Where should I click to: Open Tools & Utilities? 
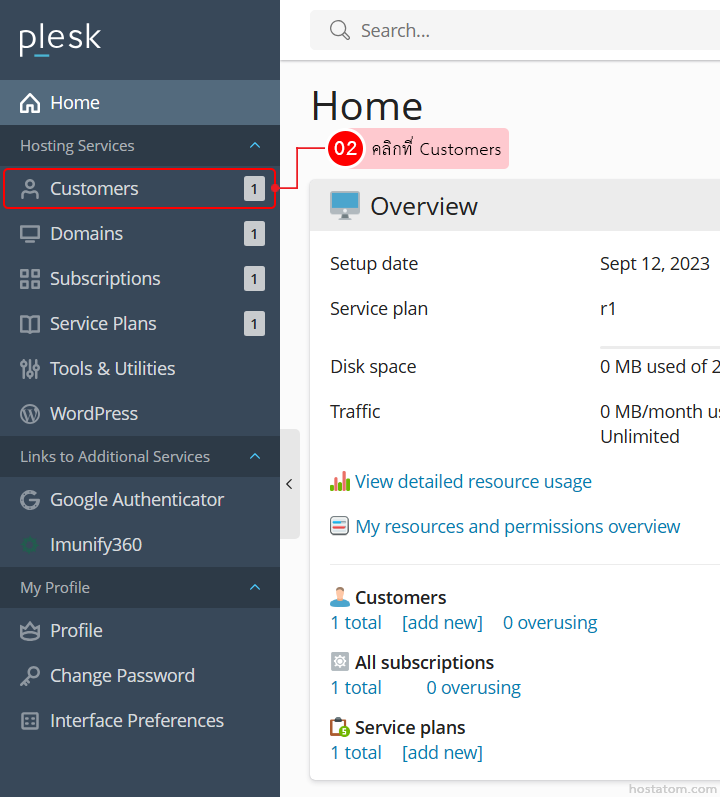click(112, 369)
